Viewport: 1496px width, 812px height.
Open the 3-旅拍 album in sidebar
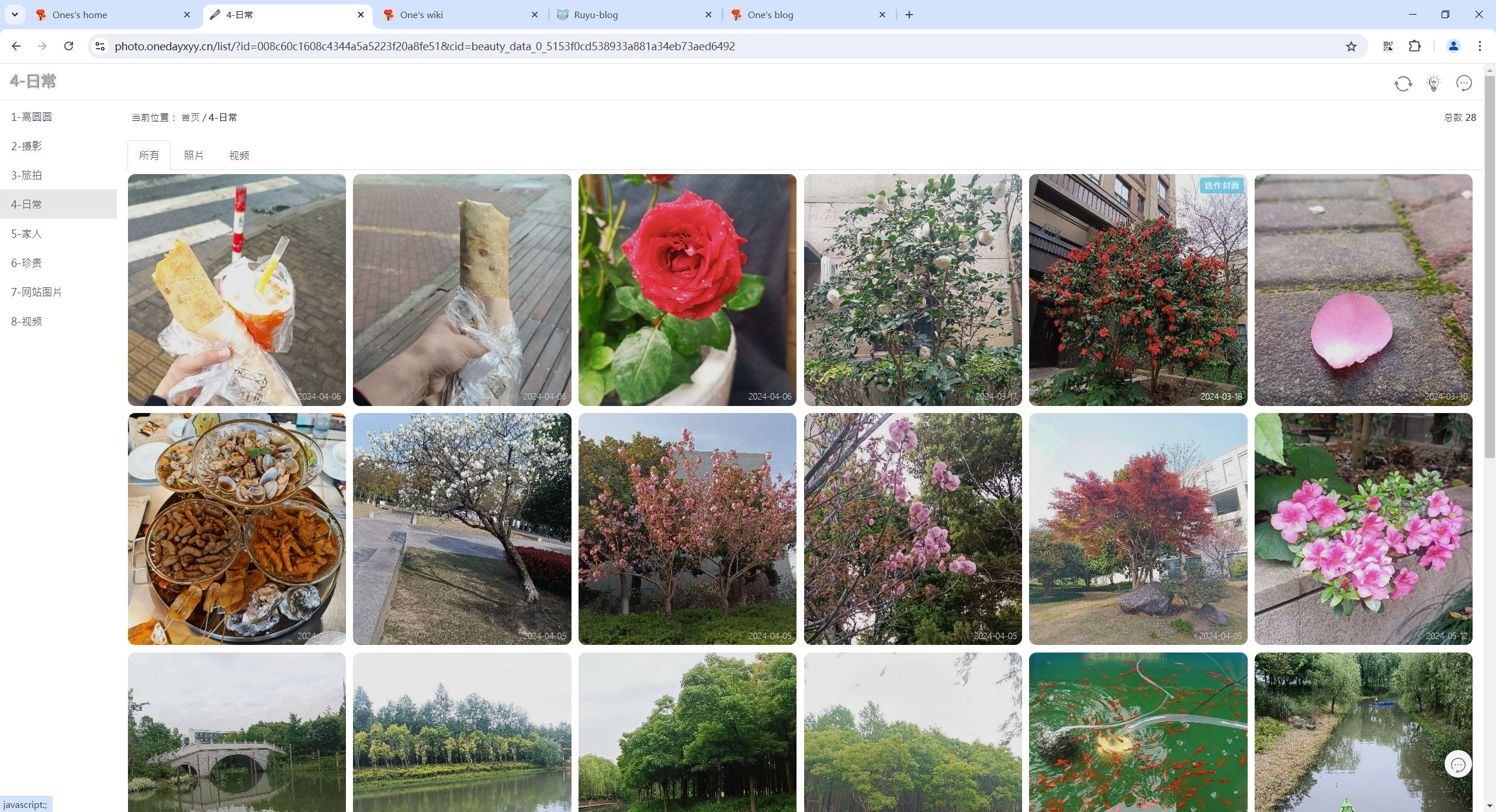pos(58,175)
